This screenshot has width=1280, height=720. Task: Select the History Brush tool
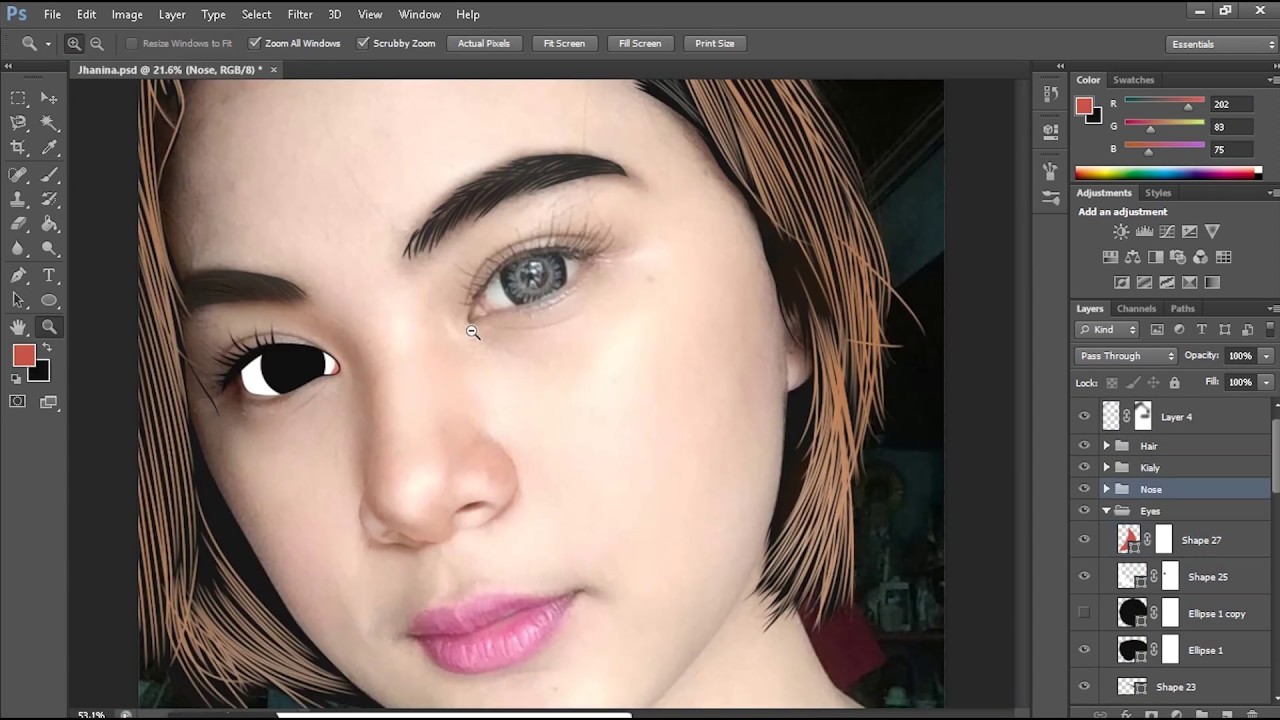coord(49,200)
